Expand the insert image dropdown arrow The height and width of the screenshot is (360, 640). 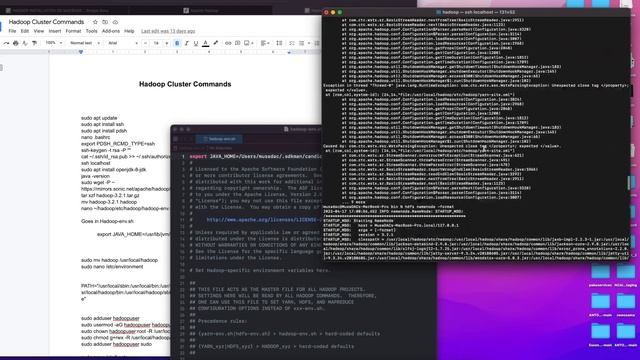(x=252, y=43)
